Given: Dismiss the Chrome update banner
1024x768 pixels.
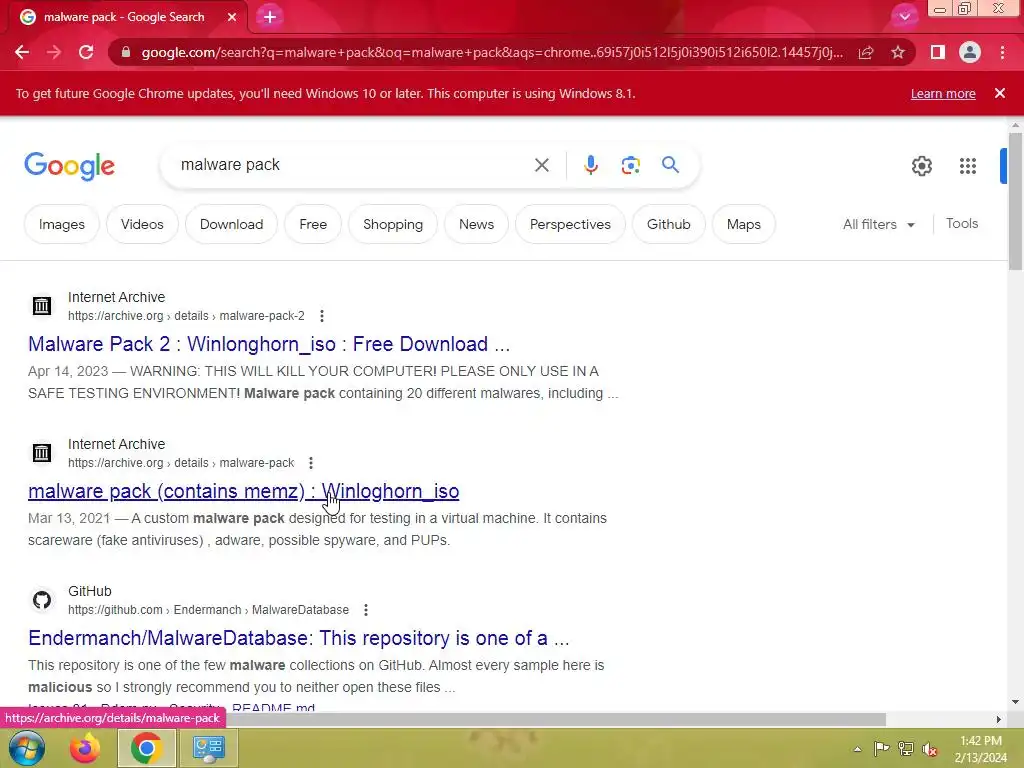Looking at the screenshot, I should pos(999,93).
